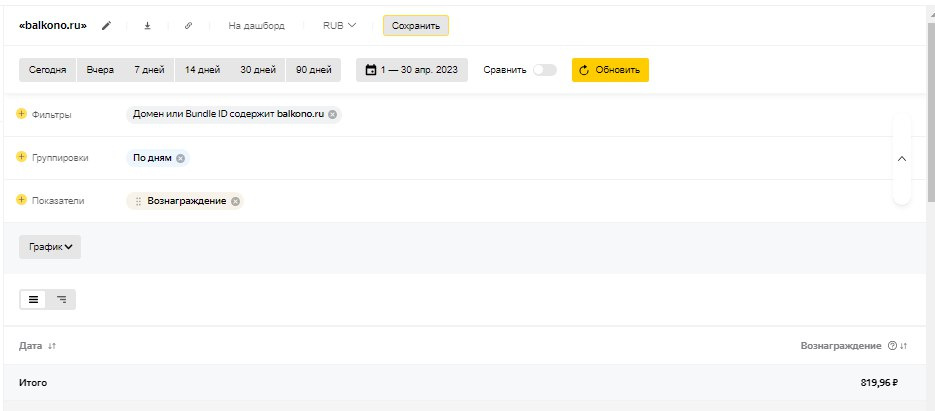
Task: Copy report link with chain icon
Action: 188,26
